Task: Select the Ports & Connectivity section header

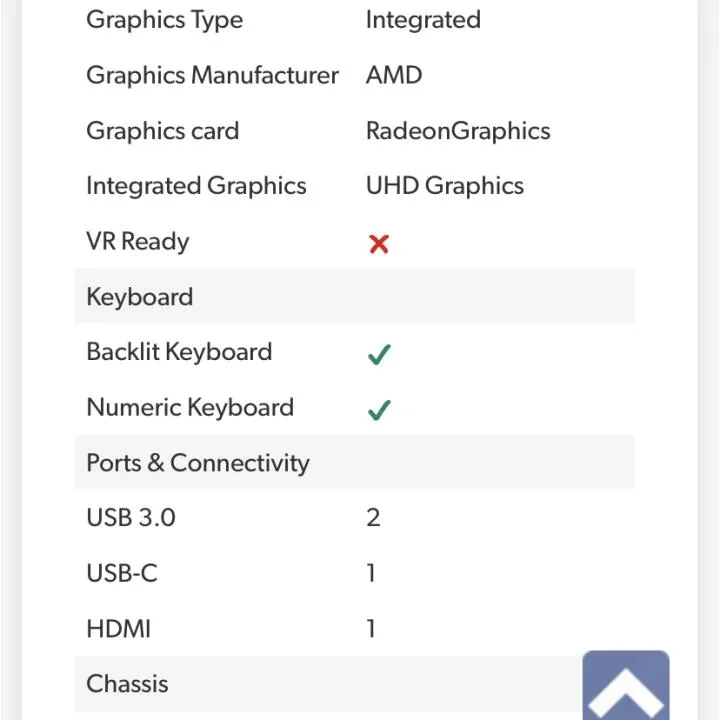Action: [354, 462]
